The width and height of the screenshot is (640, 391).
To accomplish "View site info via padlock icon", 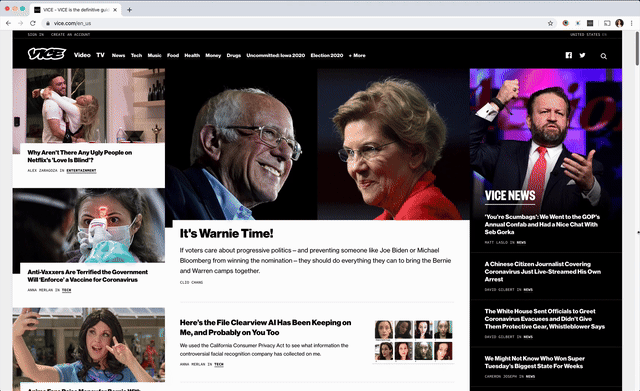I will 48,23.
